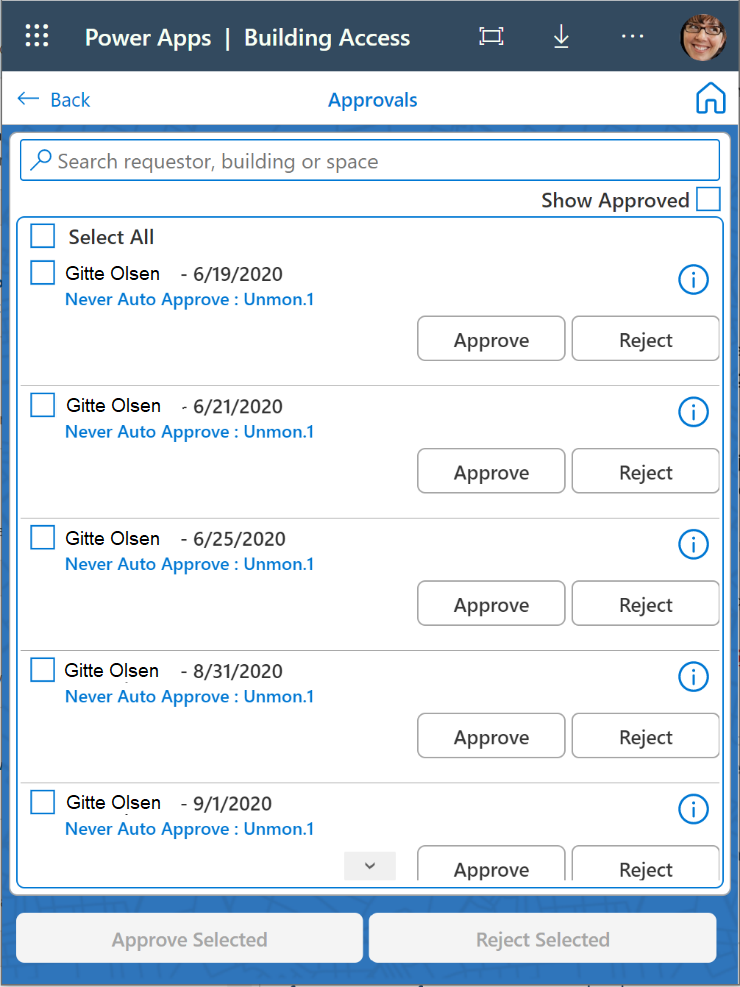Approve the 8/31/2020 request
The image size is (740, 987).
491,735
